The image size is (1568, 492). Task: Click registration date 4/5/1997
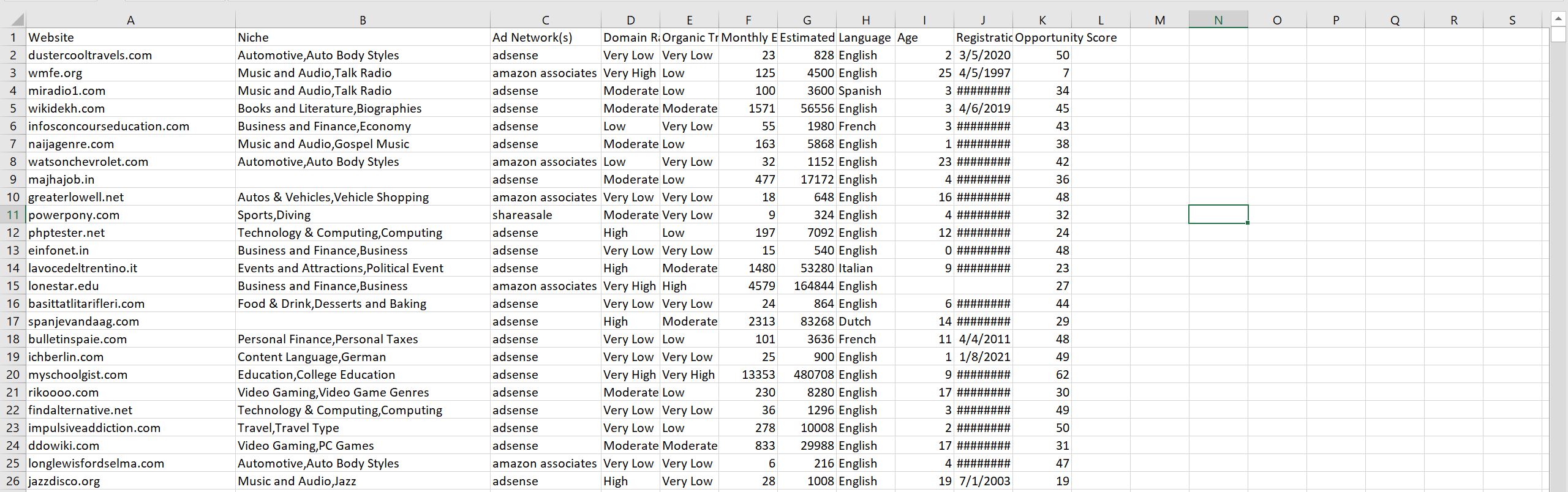point(983,73)
